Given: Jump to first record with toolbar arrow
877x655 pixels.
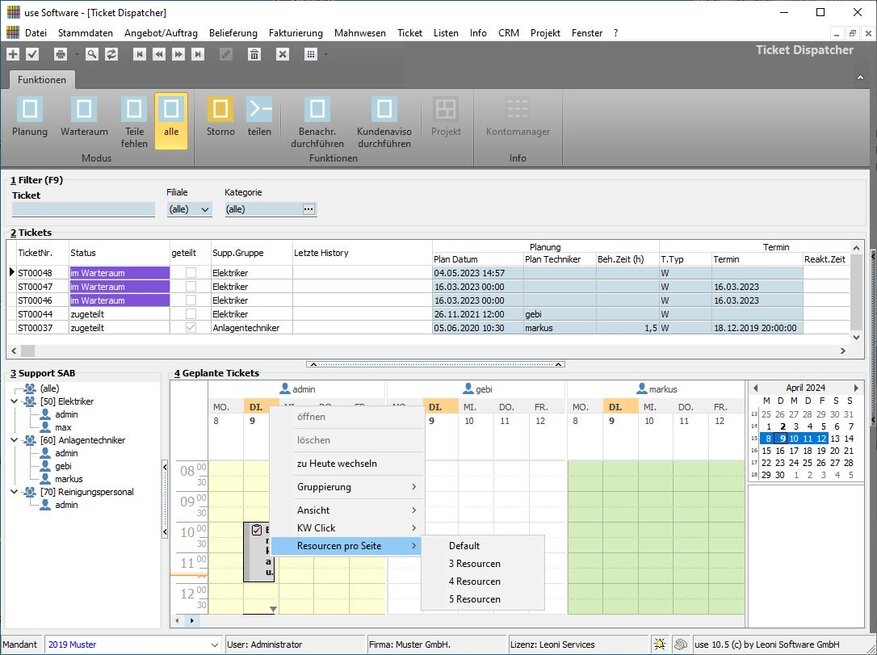Looking at the screenshot, I should point(139,54).
